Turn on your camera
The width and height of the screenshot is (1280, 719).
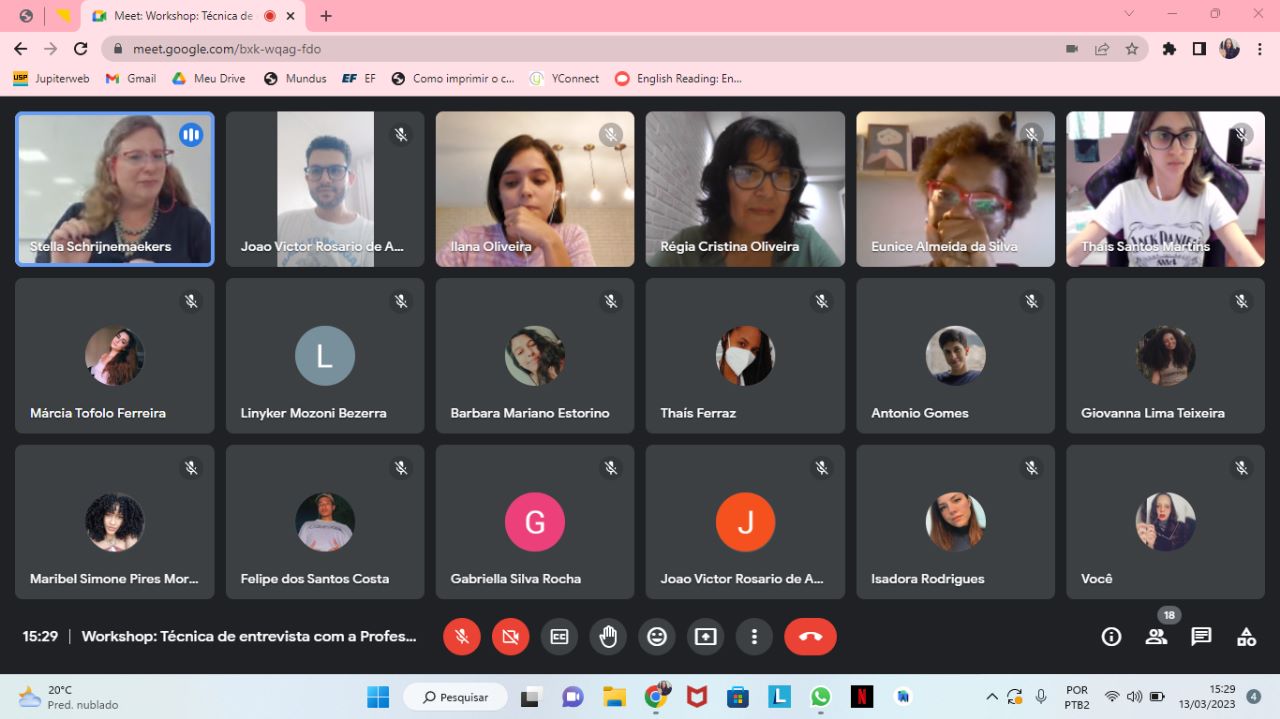510,636
